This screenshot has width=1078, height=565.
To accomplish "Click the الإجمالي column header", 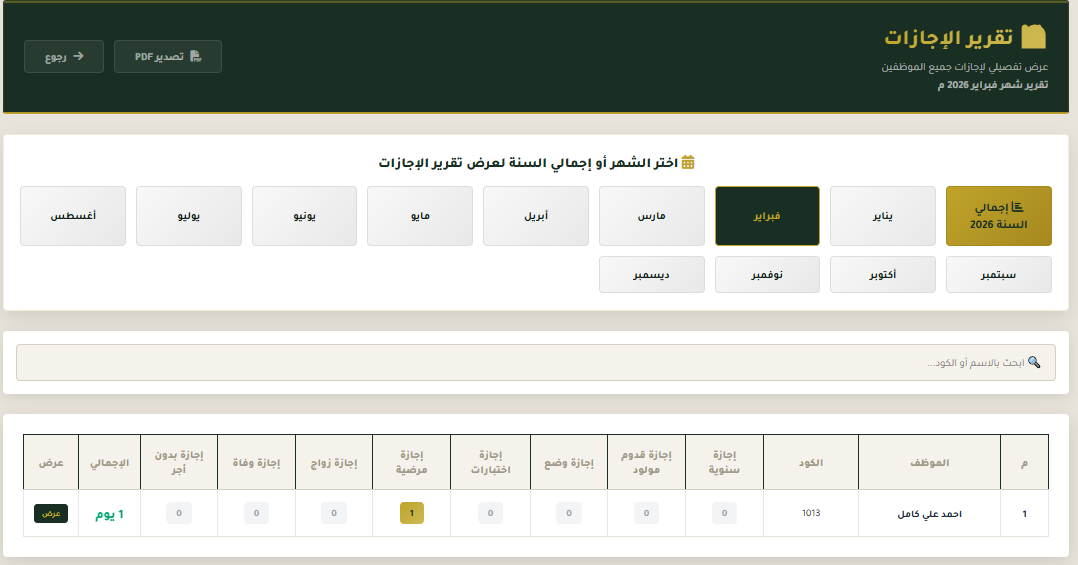I will coord(109,463).
